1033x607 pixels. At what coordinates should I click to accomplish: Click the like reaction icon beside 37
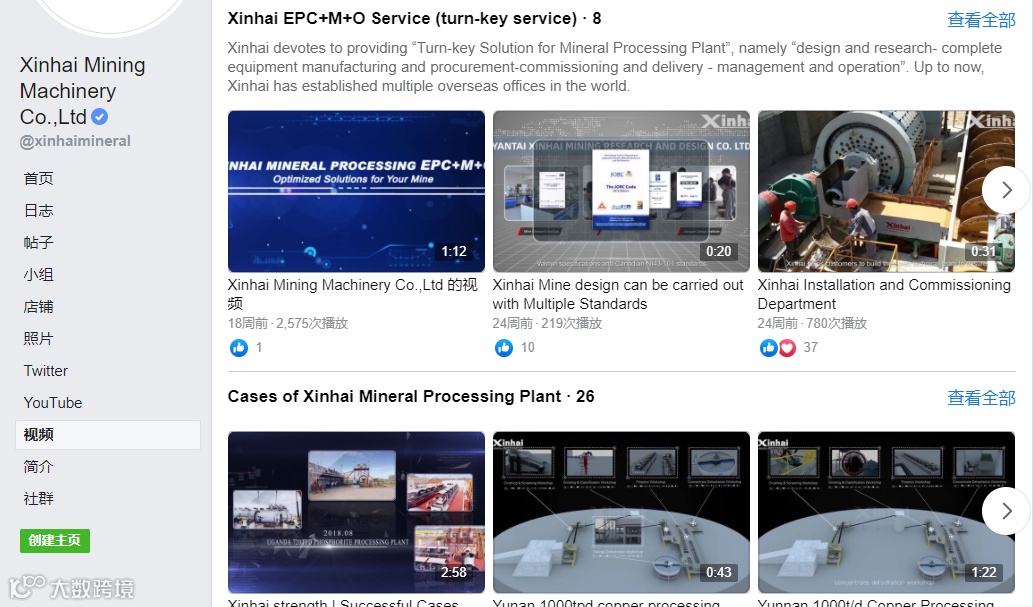pos(768,347)
